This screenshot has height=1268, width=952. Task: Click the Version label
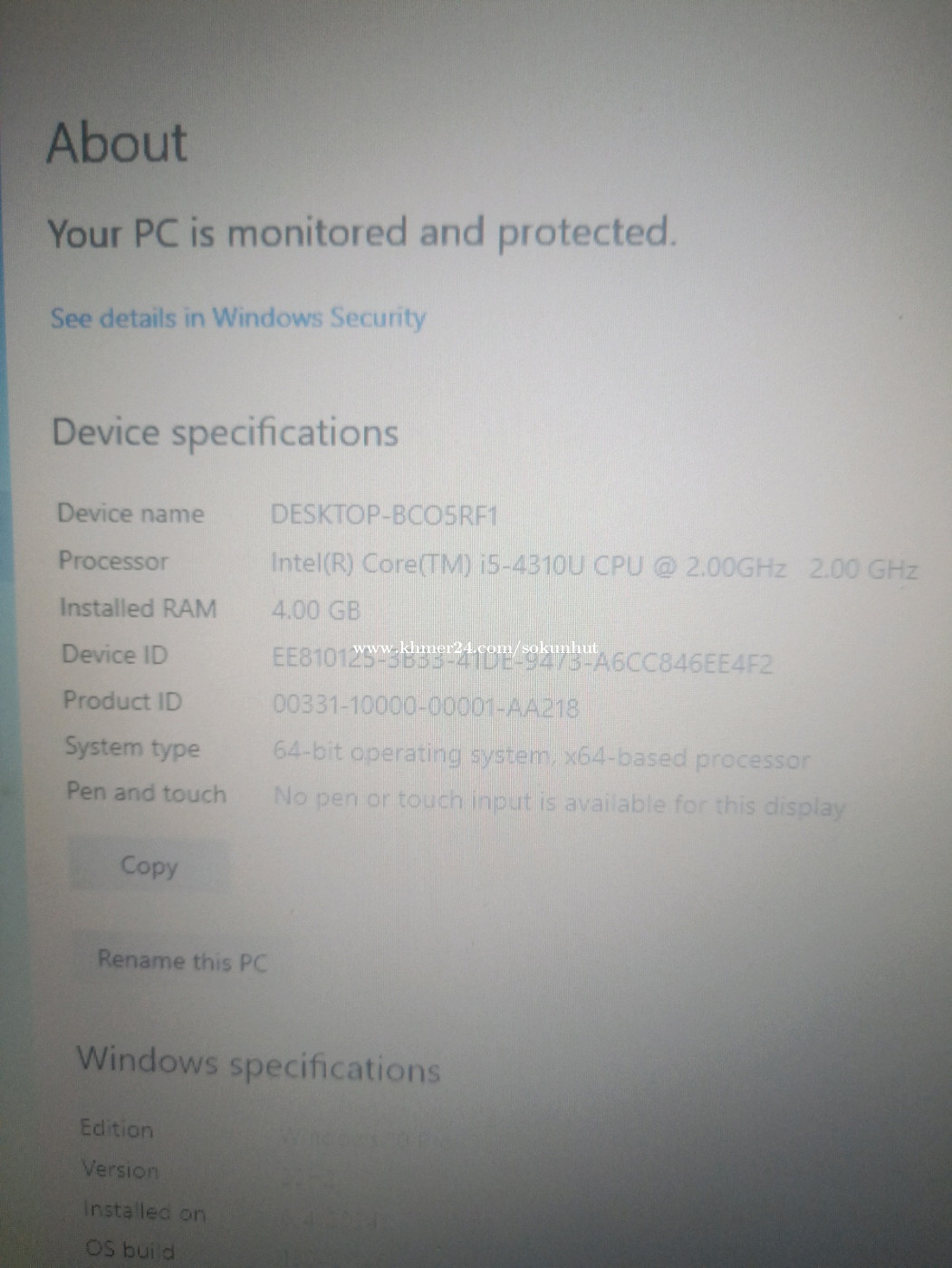point(120,1169)
